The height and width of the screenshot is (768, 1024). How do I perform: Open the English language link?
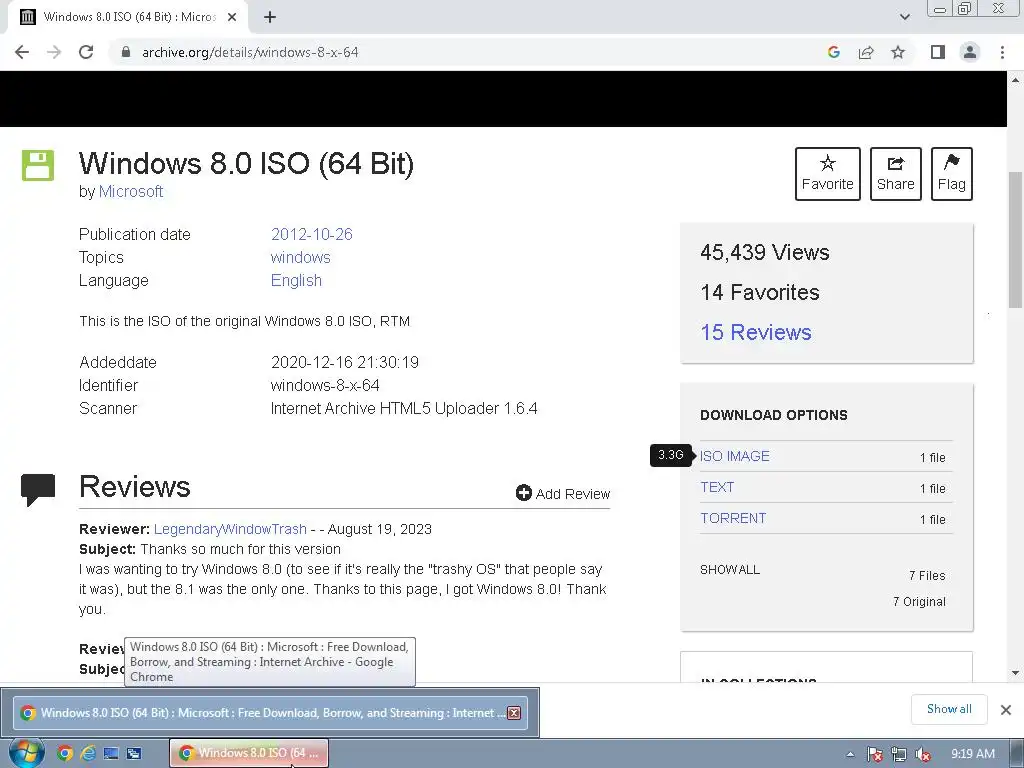296,280
